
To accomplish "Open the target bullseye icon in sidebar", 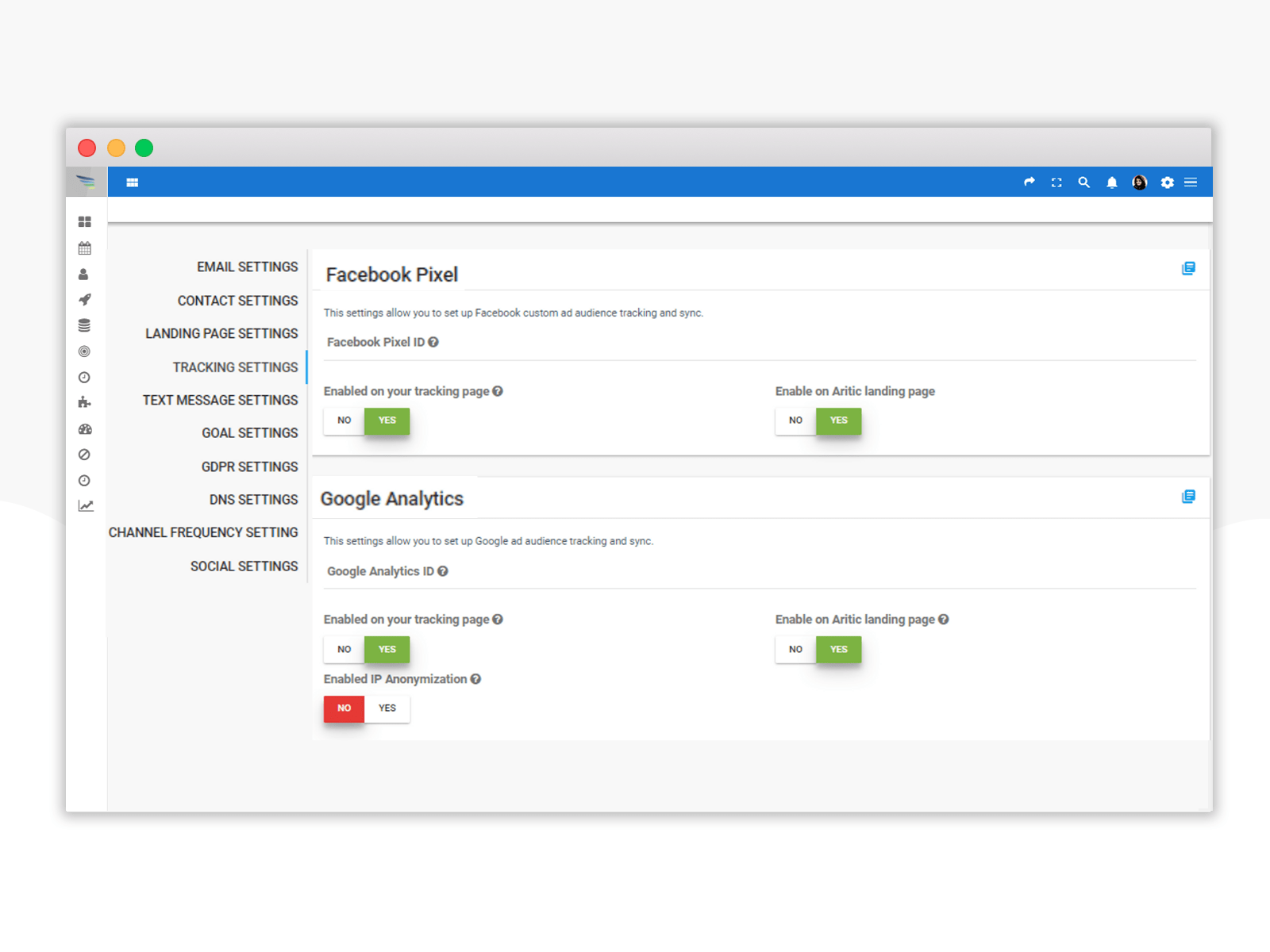I will click(x=84, y=351).
